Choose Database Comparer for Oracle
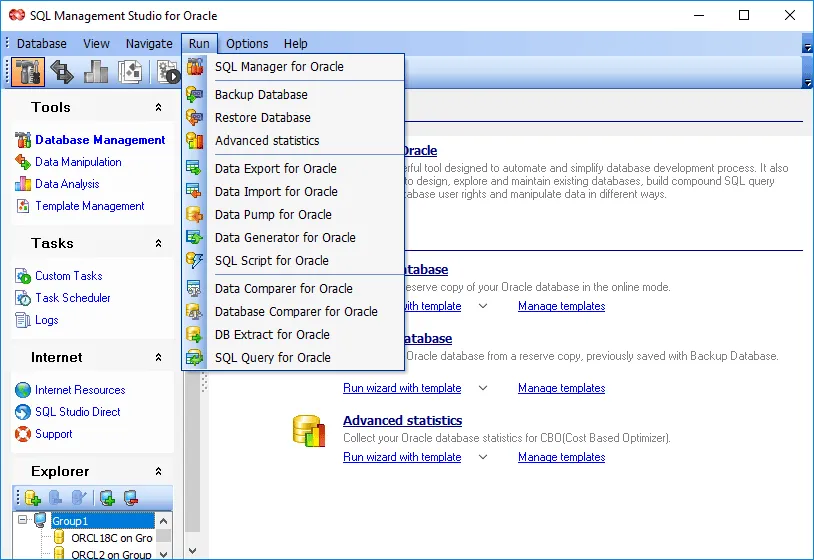 click(x=293, y=311)
